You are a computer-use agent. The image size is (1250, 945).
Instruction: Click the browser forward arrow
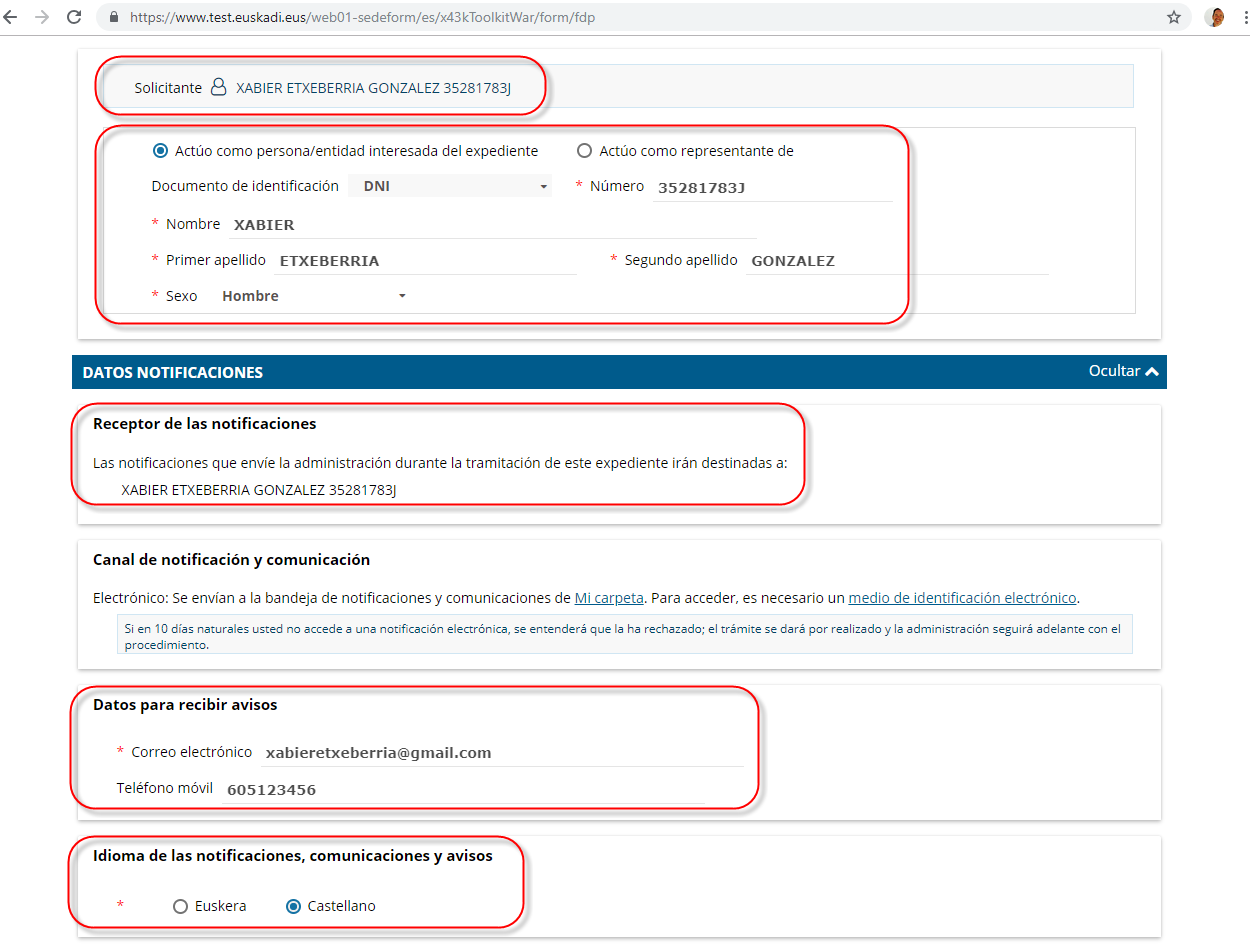(41, 17)
